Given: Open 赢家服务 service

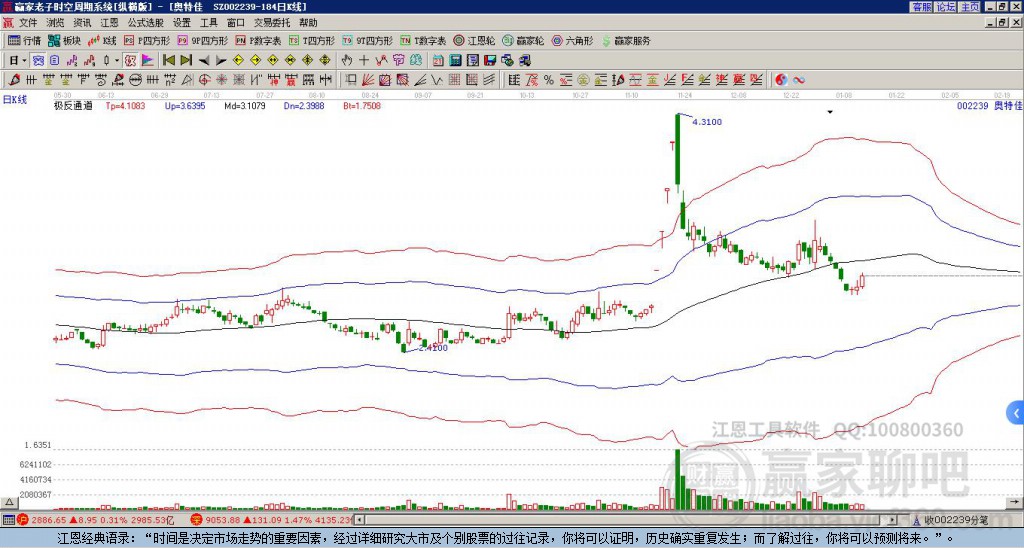Looking at the screenshot, I should pos(626,40).
